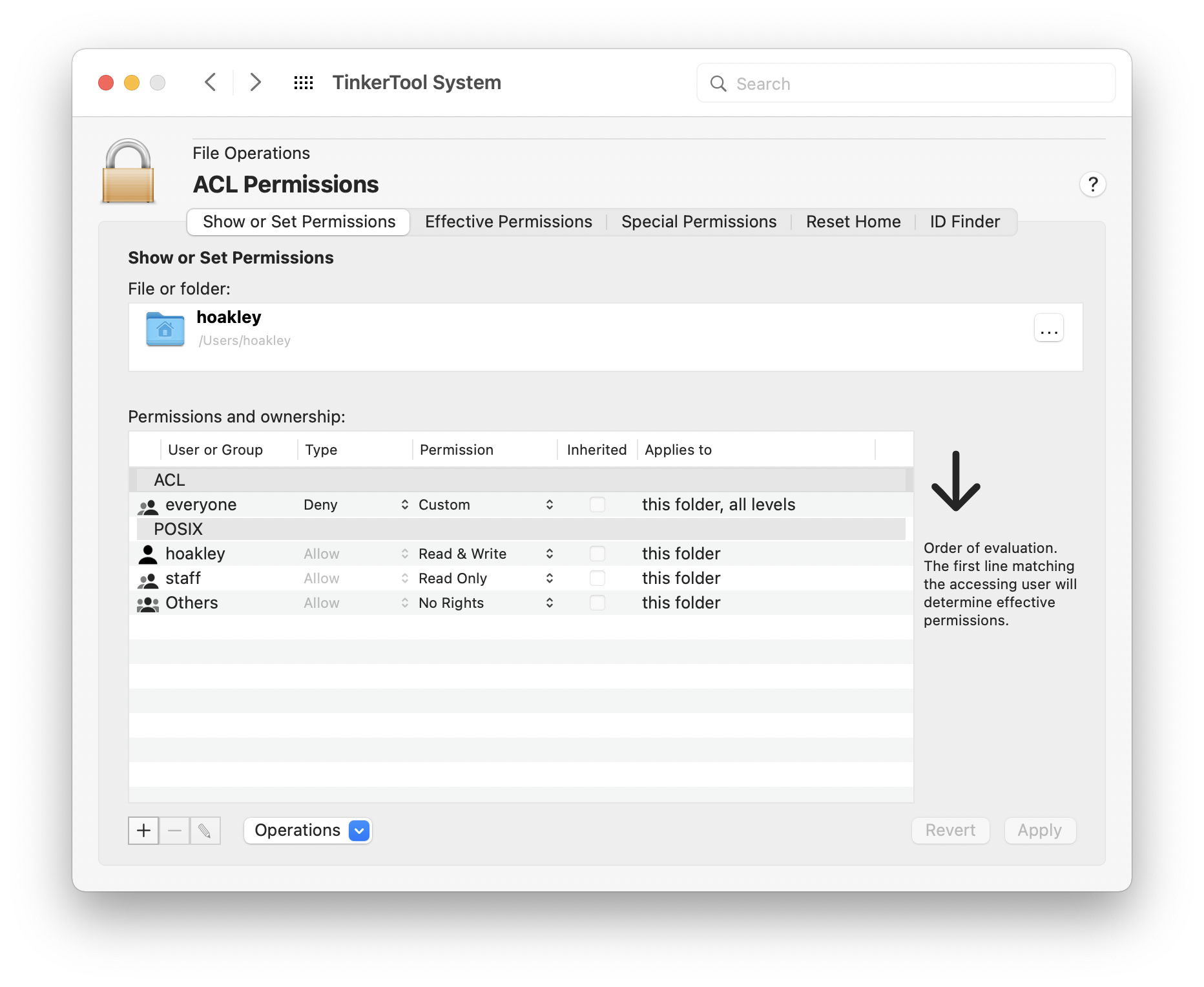Screen dimensions: 1204x987
Task: Toggle Inherited checkbox in staff row
Action: click(597, 578)
